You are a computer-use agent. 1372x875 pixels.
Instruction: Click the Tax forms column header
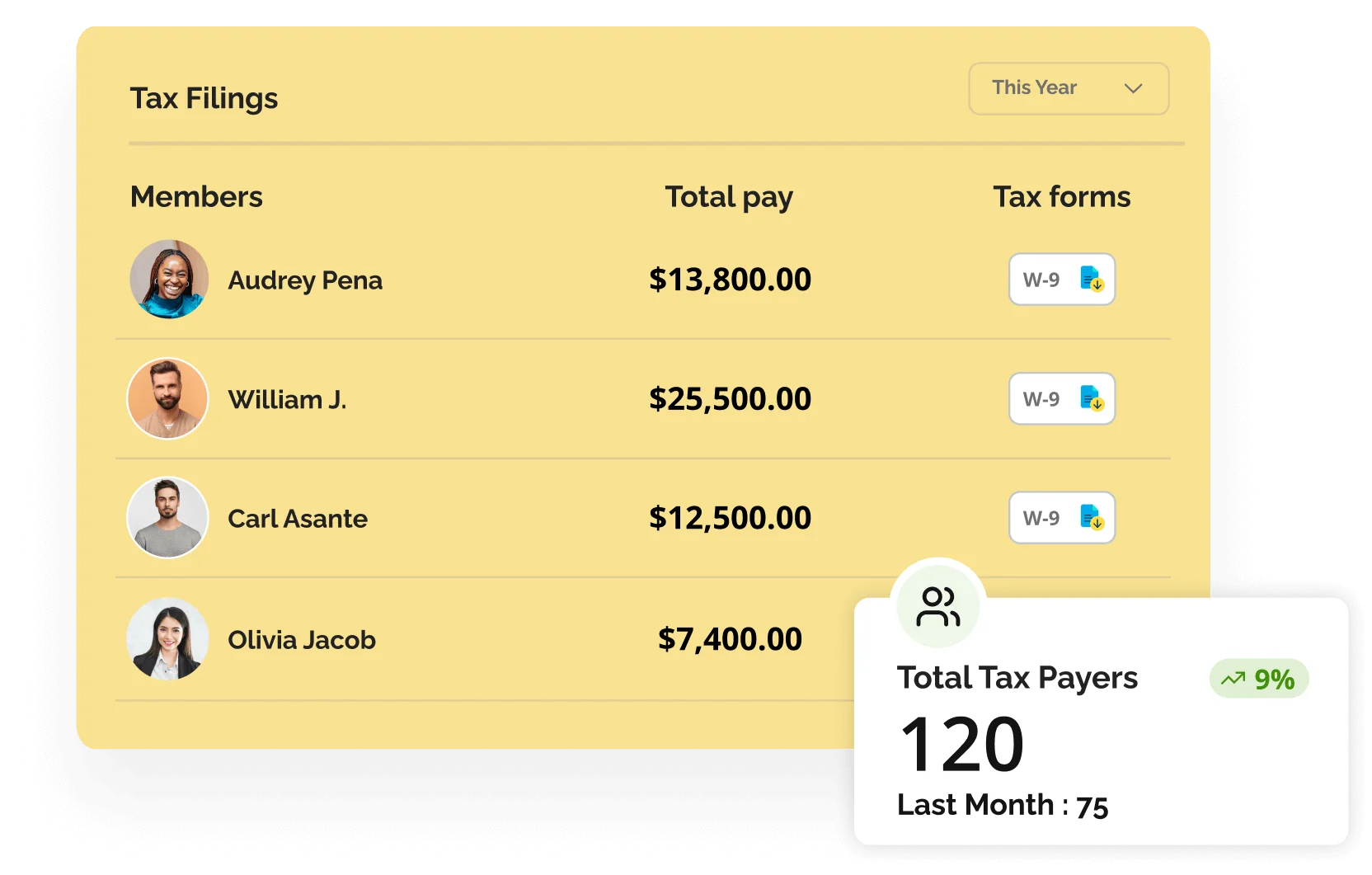[1061, 197]
